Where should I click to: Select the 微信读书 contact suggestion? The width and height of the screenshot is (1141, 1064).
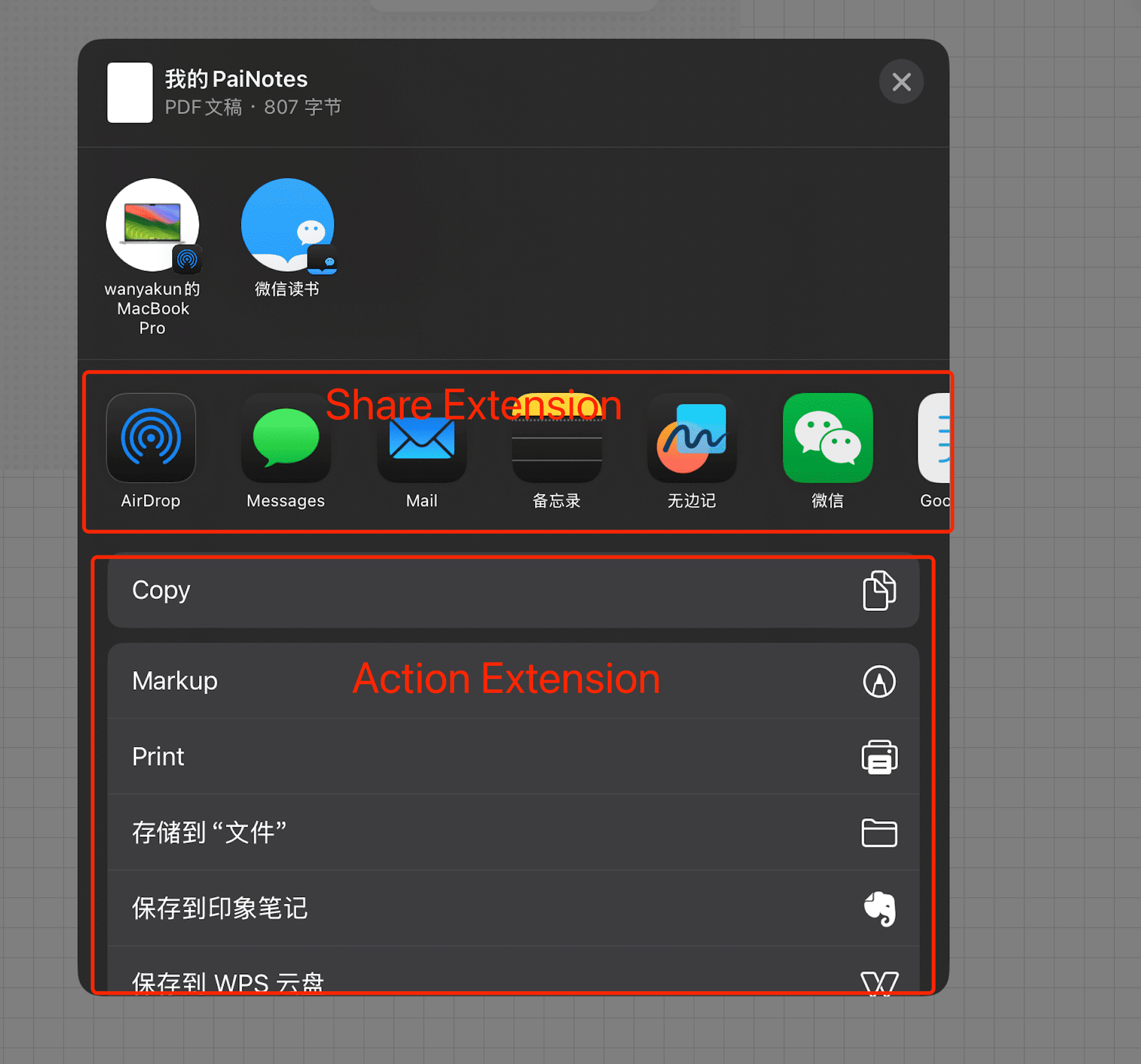click(x=287, y=238)
